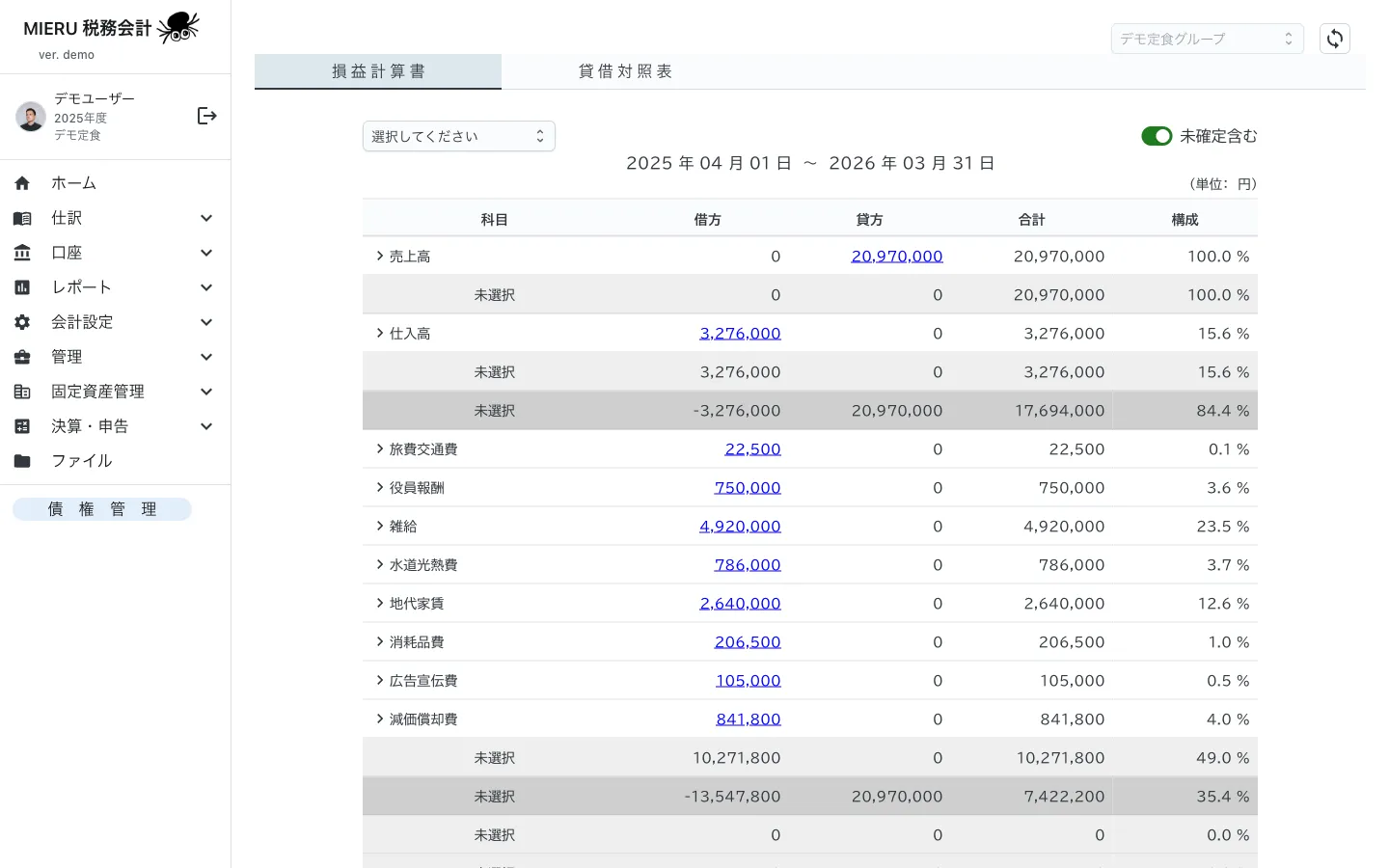Image resolution: width=1389 pixels, height=868 pixels.
Task: Click the 決算・申告 calculator icon
Action: coord(22,426)
